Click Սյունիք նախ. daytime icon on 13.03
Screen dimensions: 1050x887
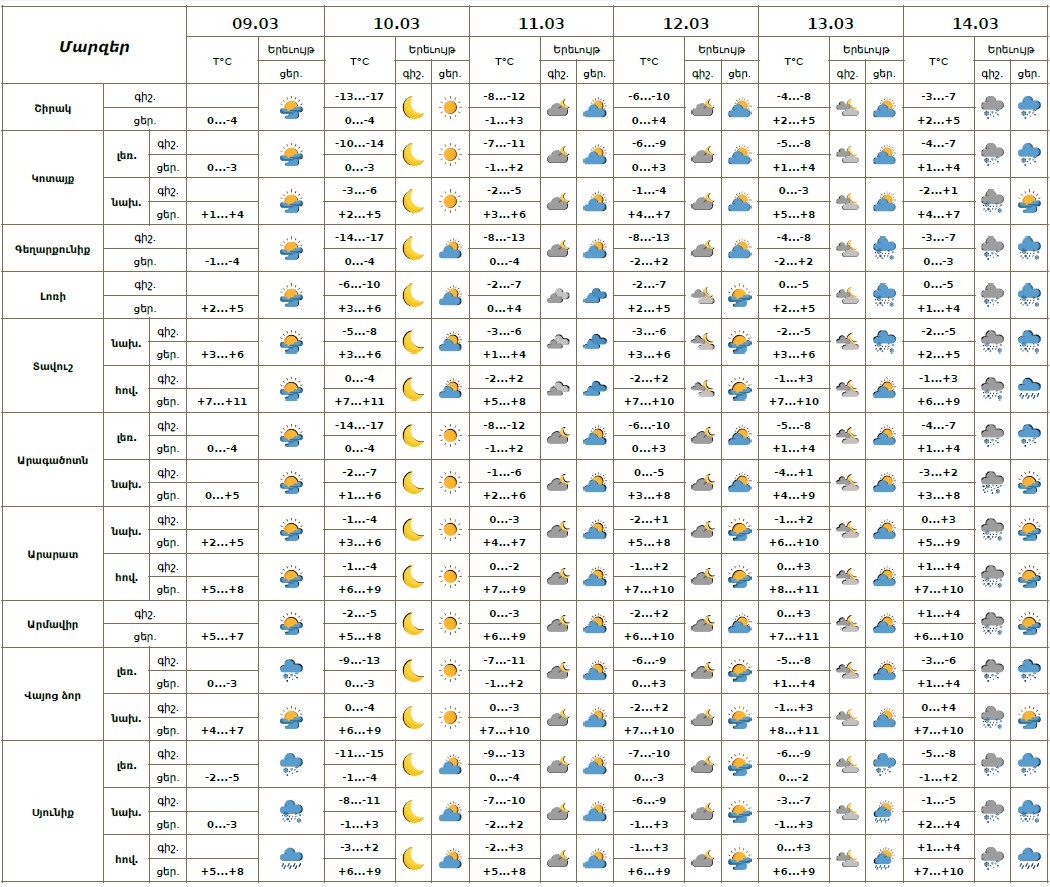pos(884,811)
